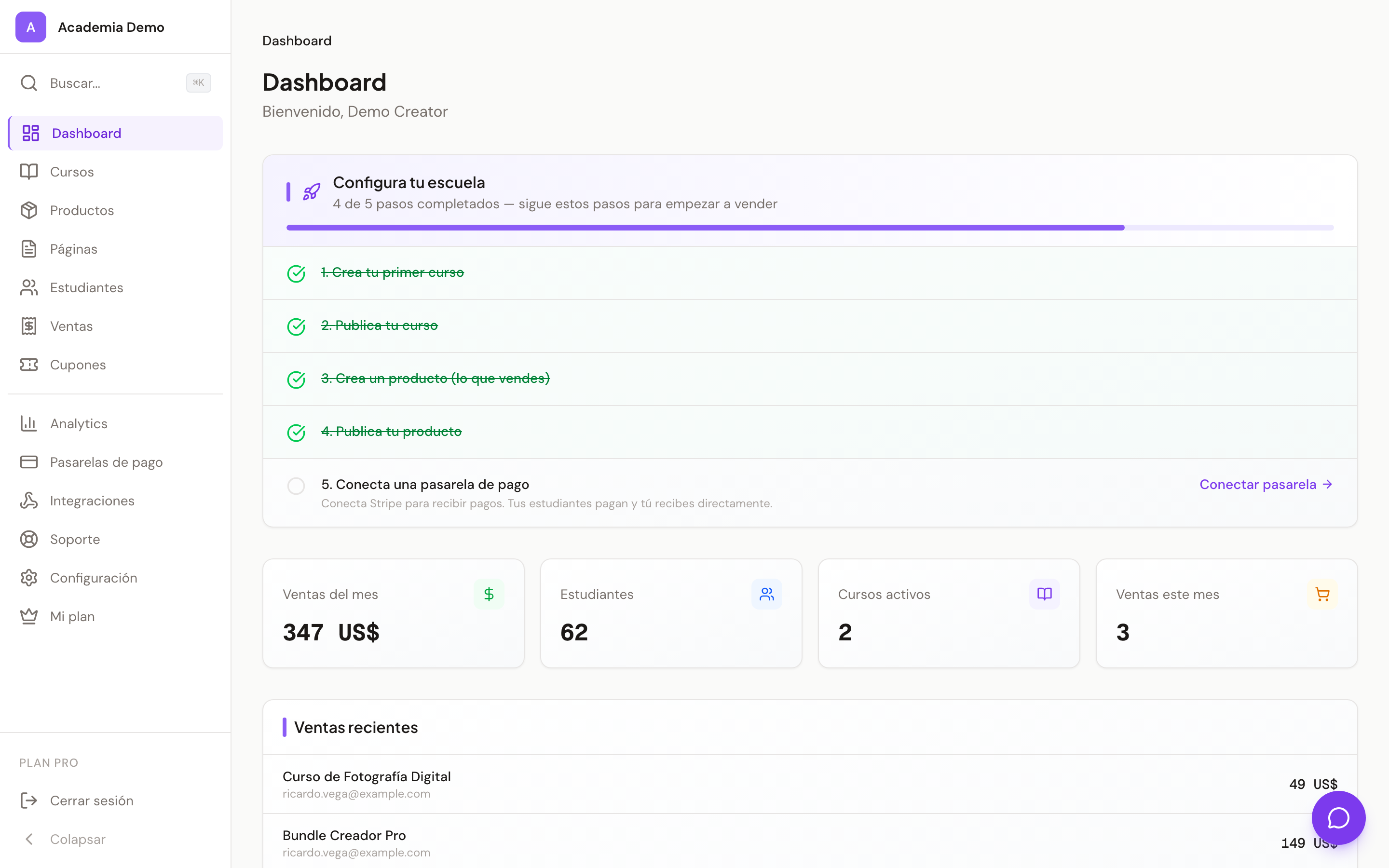
Task: Open the chat support bubble
Action: 1338,818
